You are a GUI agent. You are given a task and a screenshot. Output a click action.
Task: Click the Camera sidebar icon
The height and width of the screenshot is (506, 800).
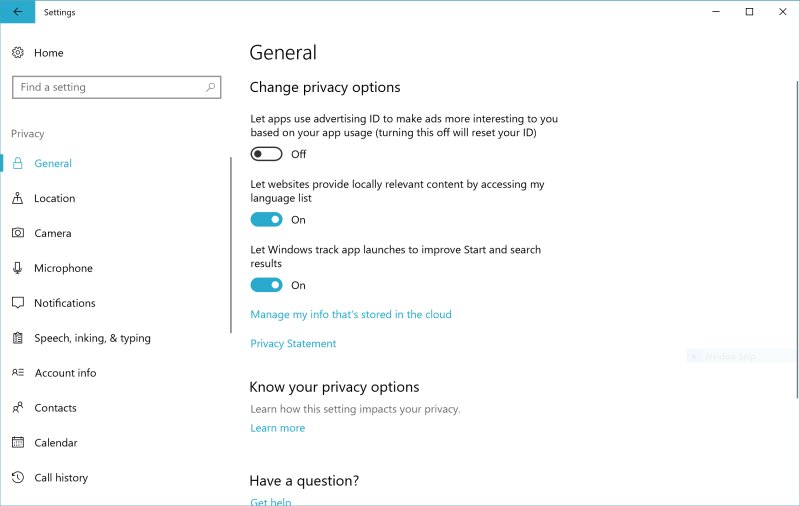click(x=18, y=233)
